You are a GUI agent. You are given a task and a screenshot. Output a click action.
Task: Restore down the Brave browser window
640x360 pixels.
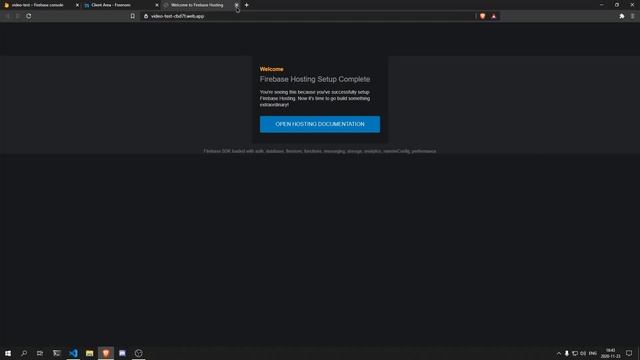pos(617,5)
